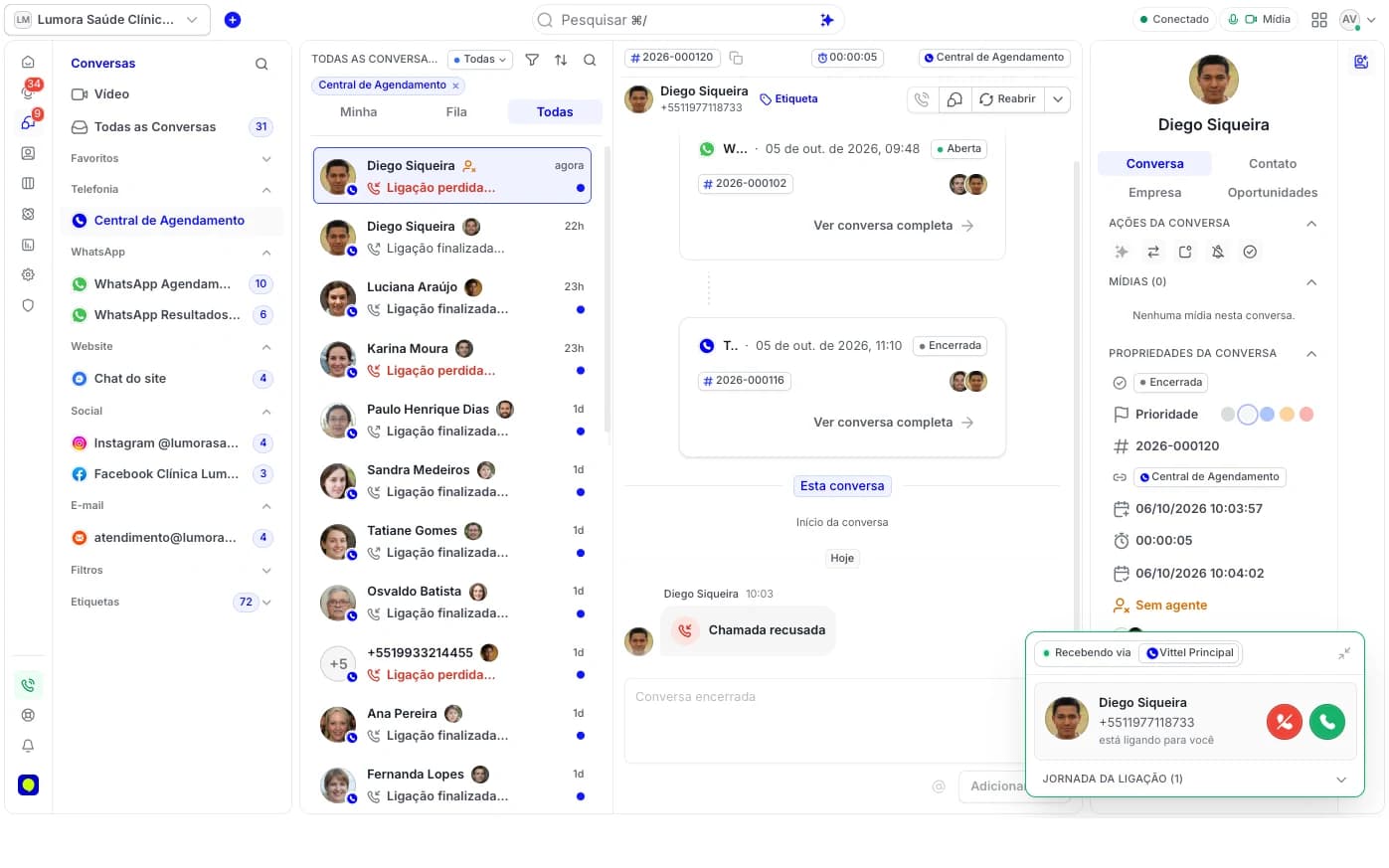1389x868 pixels.
Task: Click the transfer arrows icon in conversation actions
Action: [1153, 252]
